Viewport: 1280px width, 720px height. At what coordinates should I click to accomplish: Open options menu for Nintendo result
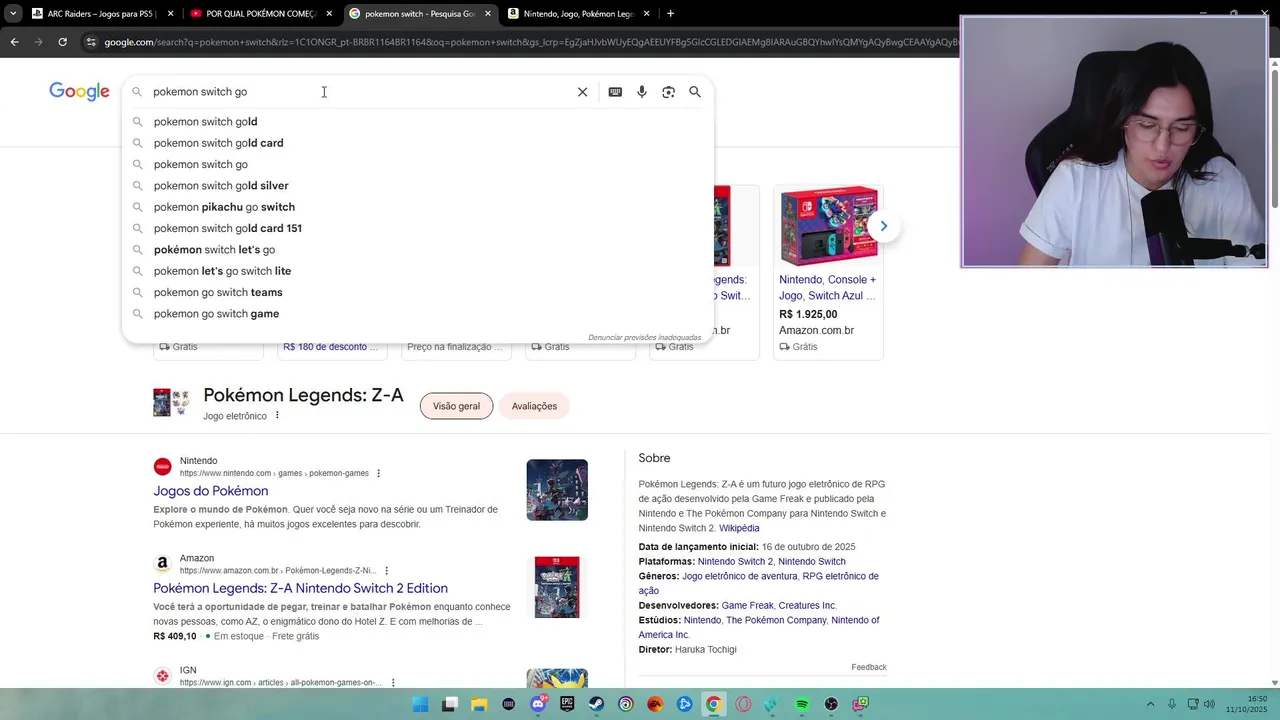point(378,473)
